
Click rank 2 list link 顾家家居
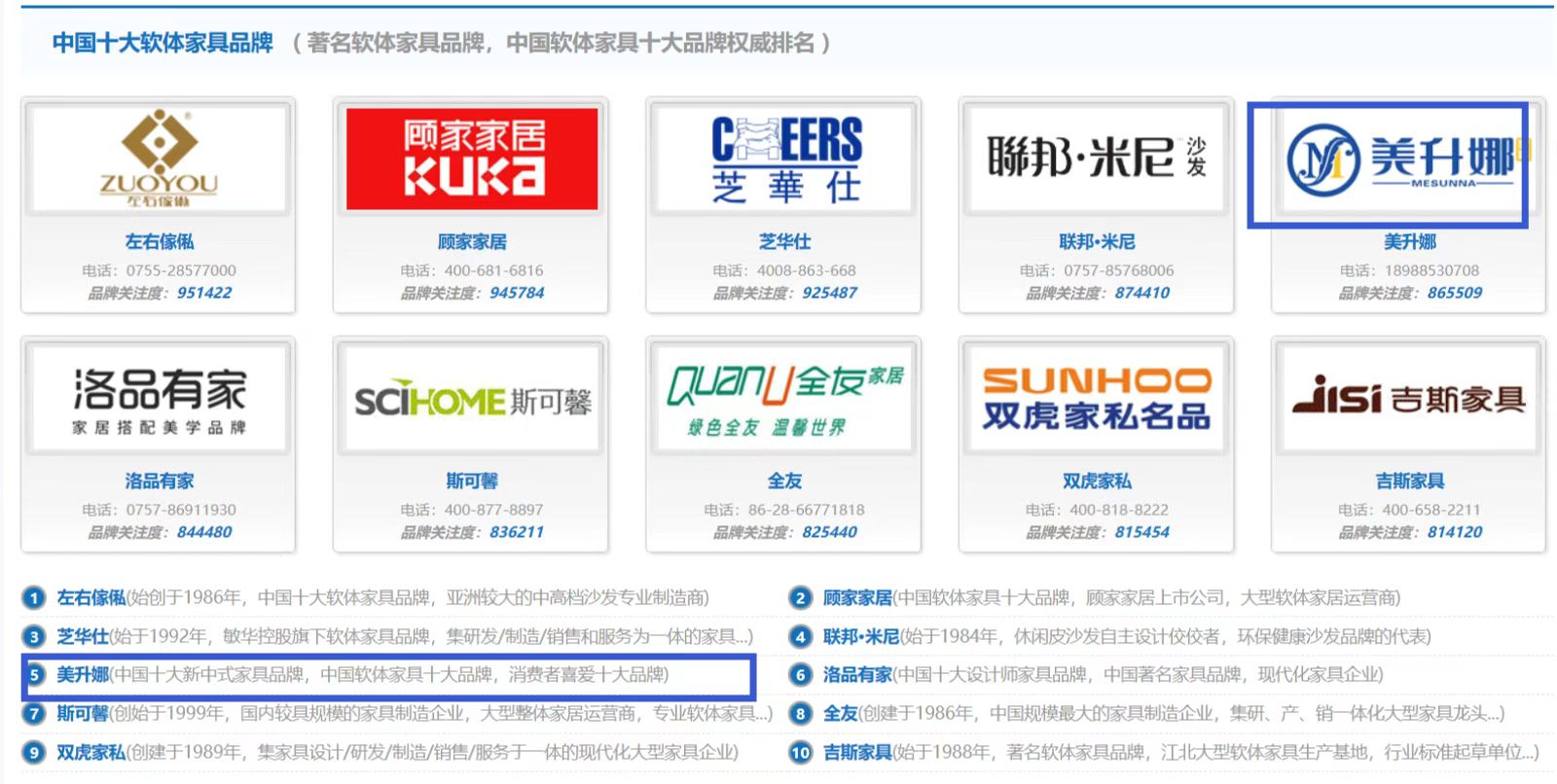point(857,597)
